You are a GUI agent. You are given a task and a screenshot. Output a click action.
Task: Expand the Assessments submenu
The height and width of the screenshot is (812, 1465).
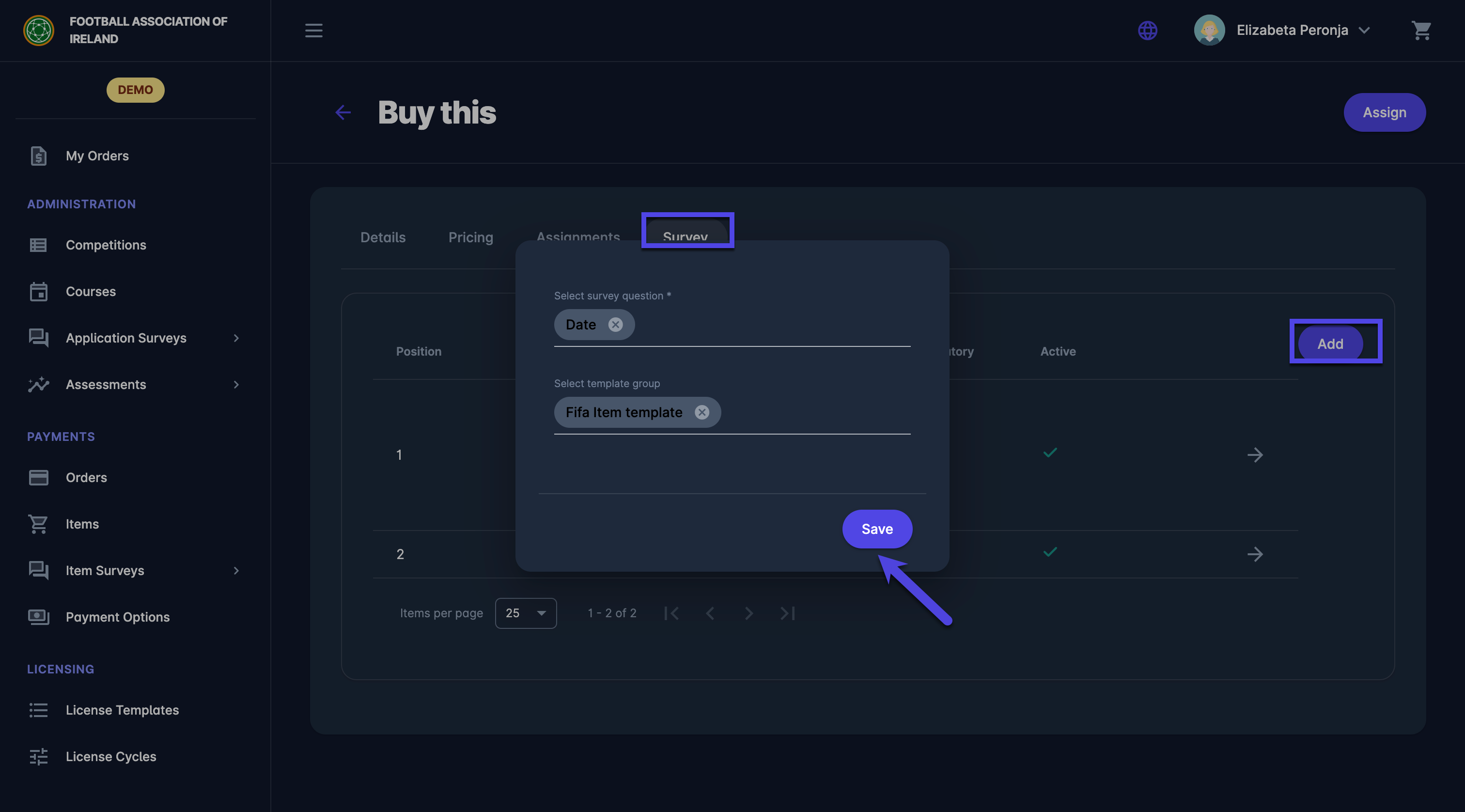(x=236, y=384)
